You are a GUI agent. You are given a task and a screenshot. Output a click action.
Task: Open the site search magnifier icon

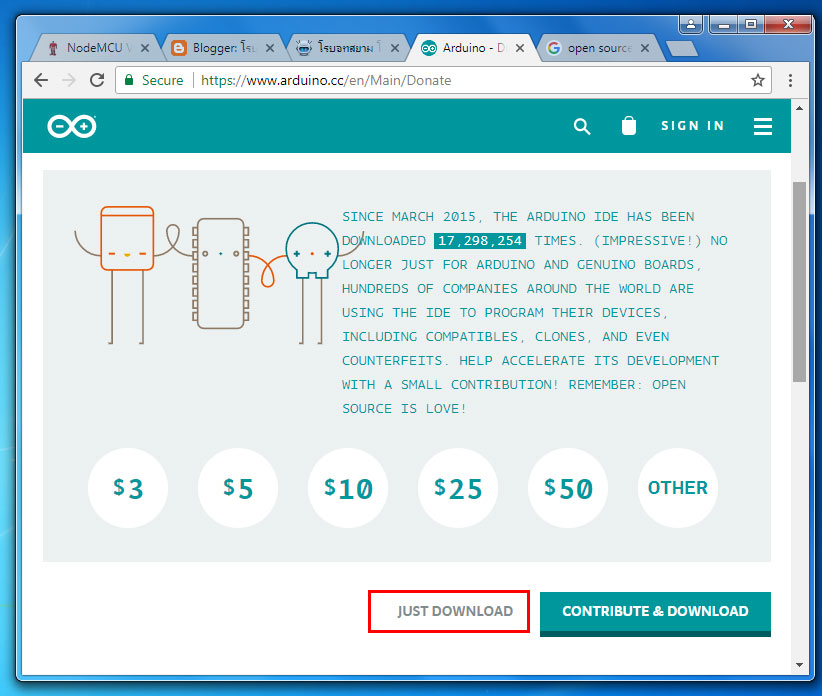point(581,126)
